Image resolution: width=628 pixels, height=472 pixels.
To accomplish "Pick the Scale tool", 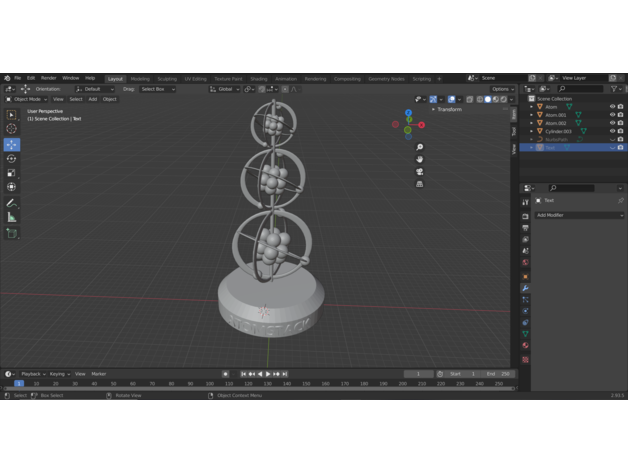I will (x=12, y=172).
